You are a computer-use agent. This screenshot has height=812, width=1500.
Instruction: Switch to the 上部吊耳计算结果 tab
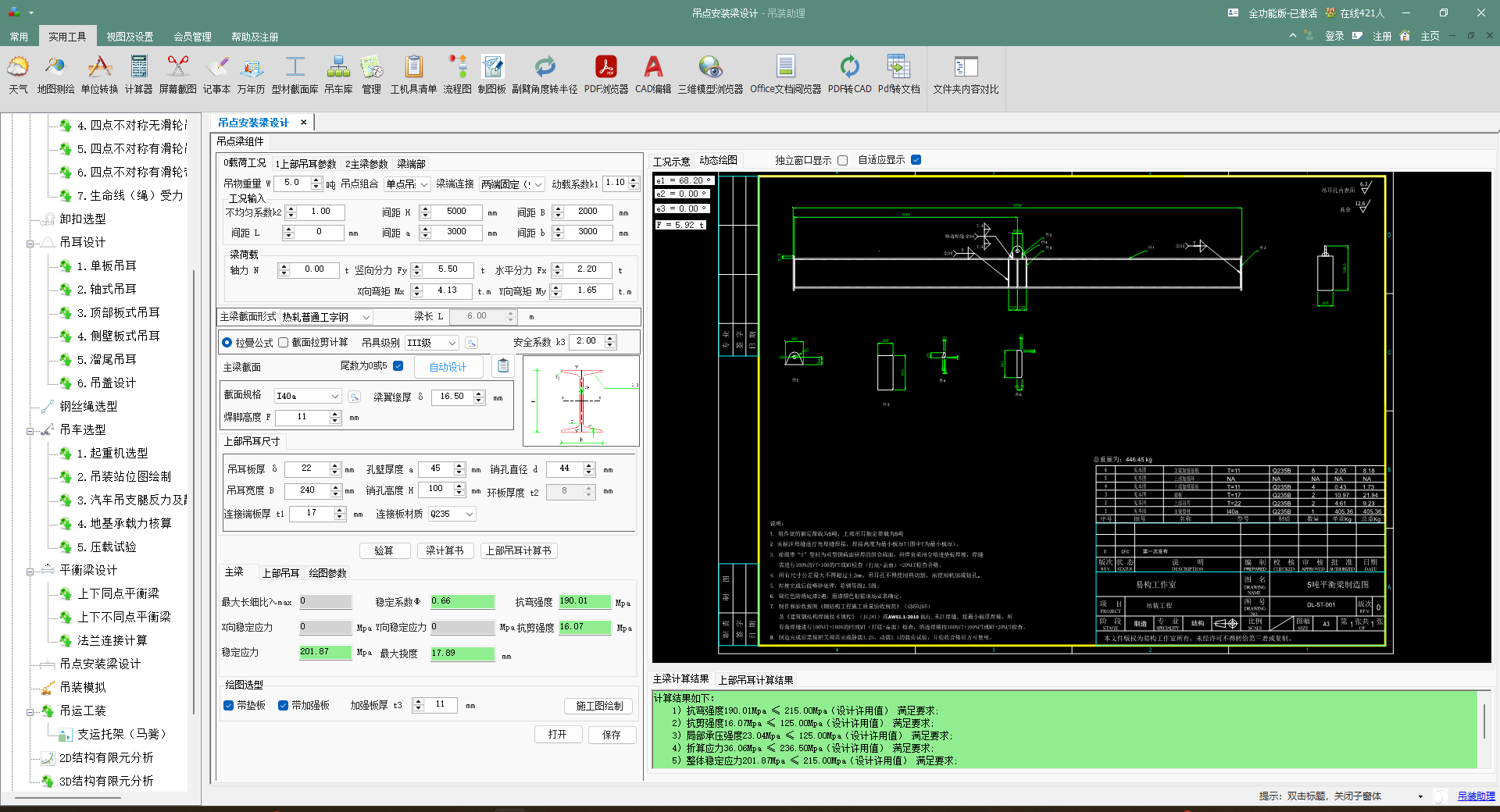point(755,680)
